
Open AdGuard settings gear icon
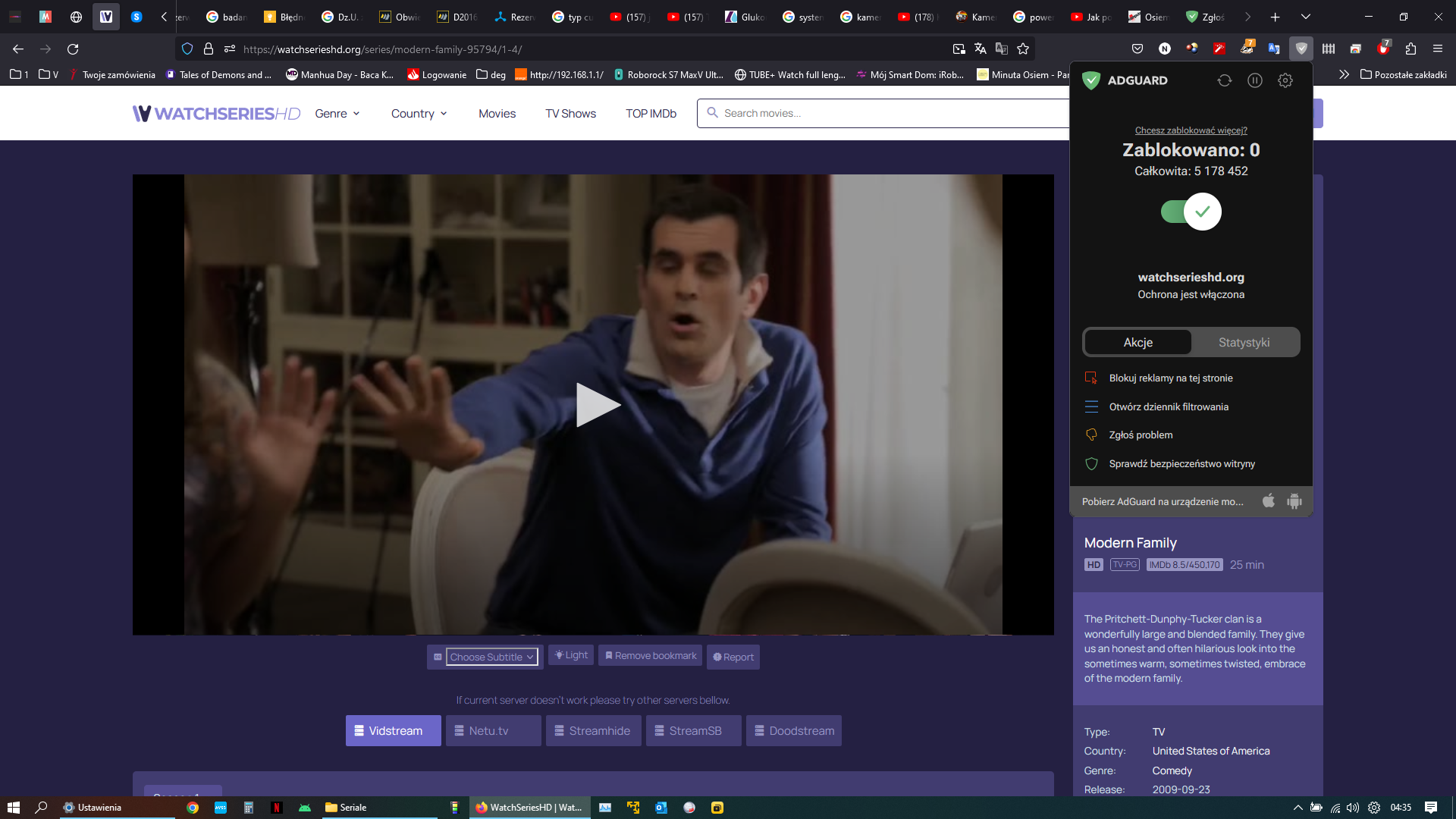1285,80
